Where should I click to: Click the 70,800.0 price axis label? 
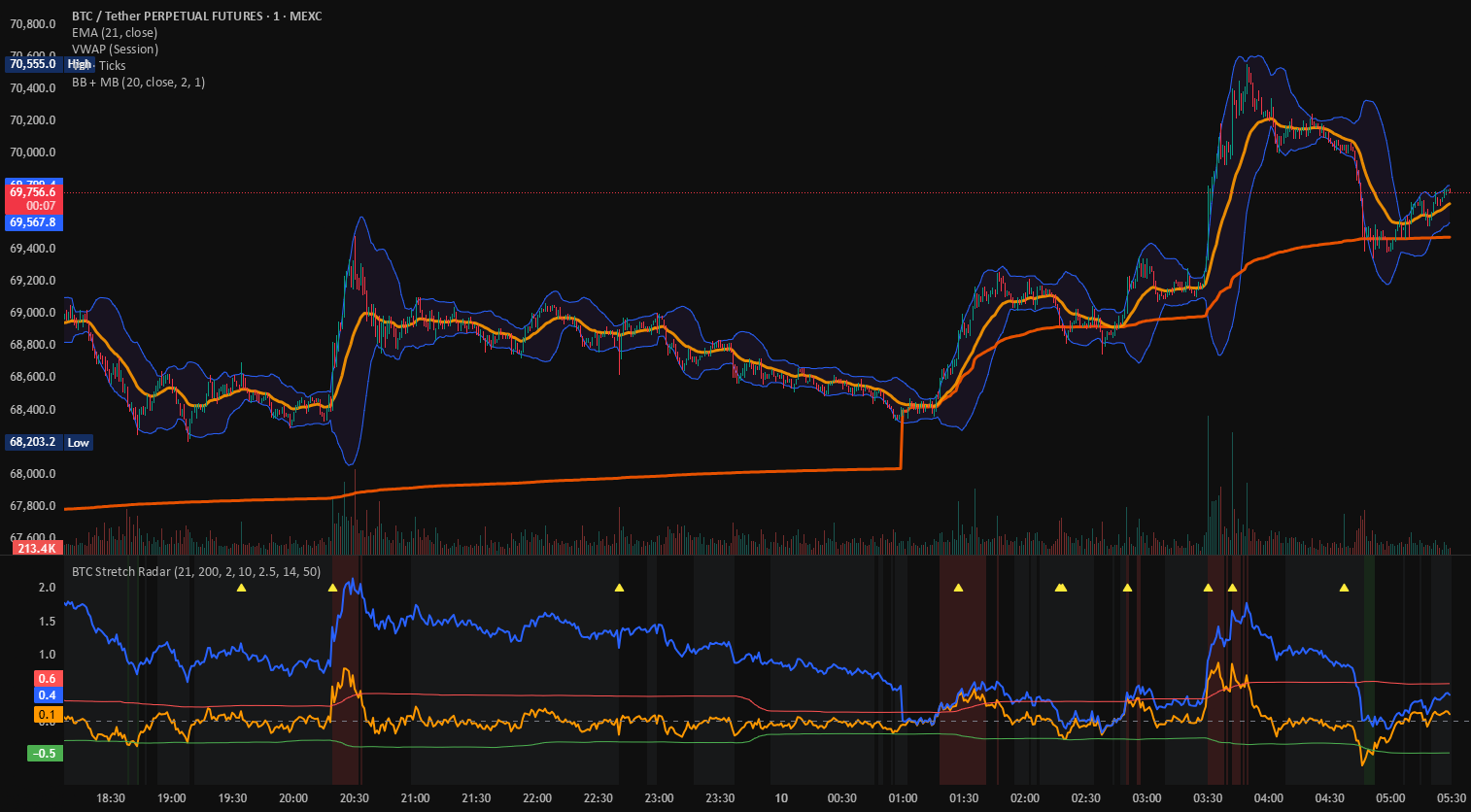33,23
